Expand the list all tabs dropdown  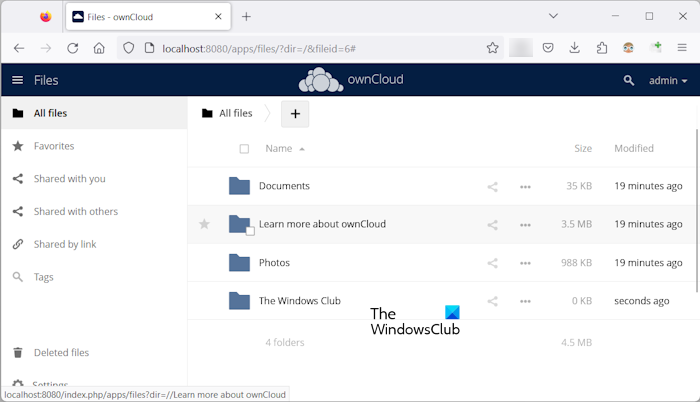tap(553, 16)
